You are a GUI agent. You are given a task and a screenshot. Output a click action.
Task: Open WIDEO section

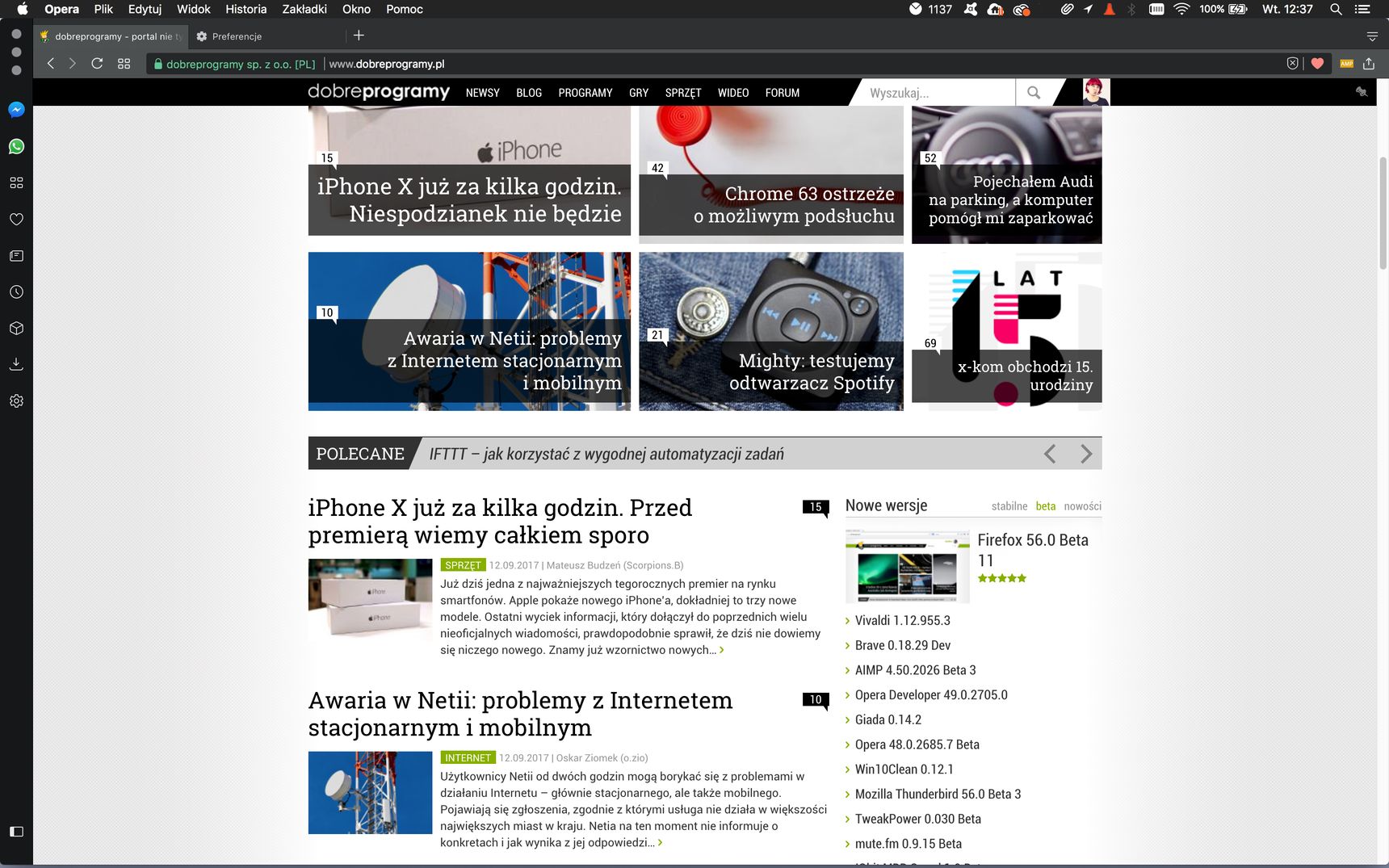pyautogui.click(x=733, y=93)
